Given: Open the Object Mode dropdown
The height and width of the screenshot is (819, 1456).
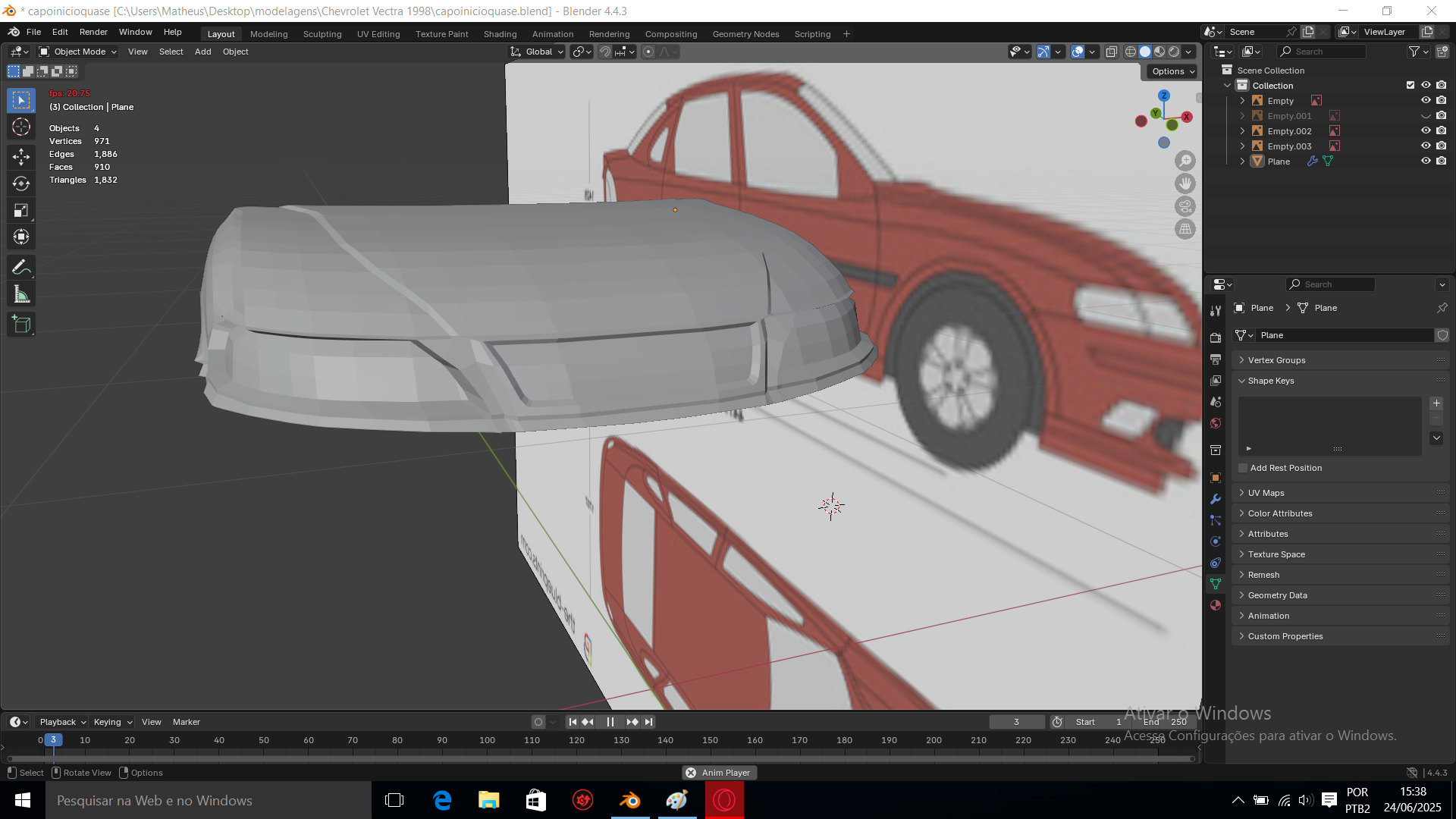Looking at the screenshot, I should 78,52.
